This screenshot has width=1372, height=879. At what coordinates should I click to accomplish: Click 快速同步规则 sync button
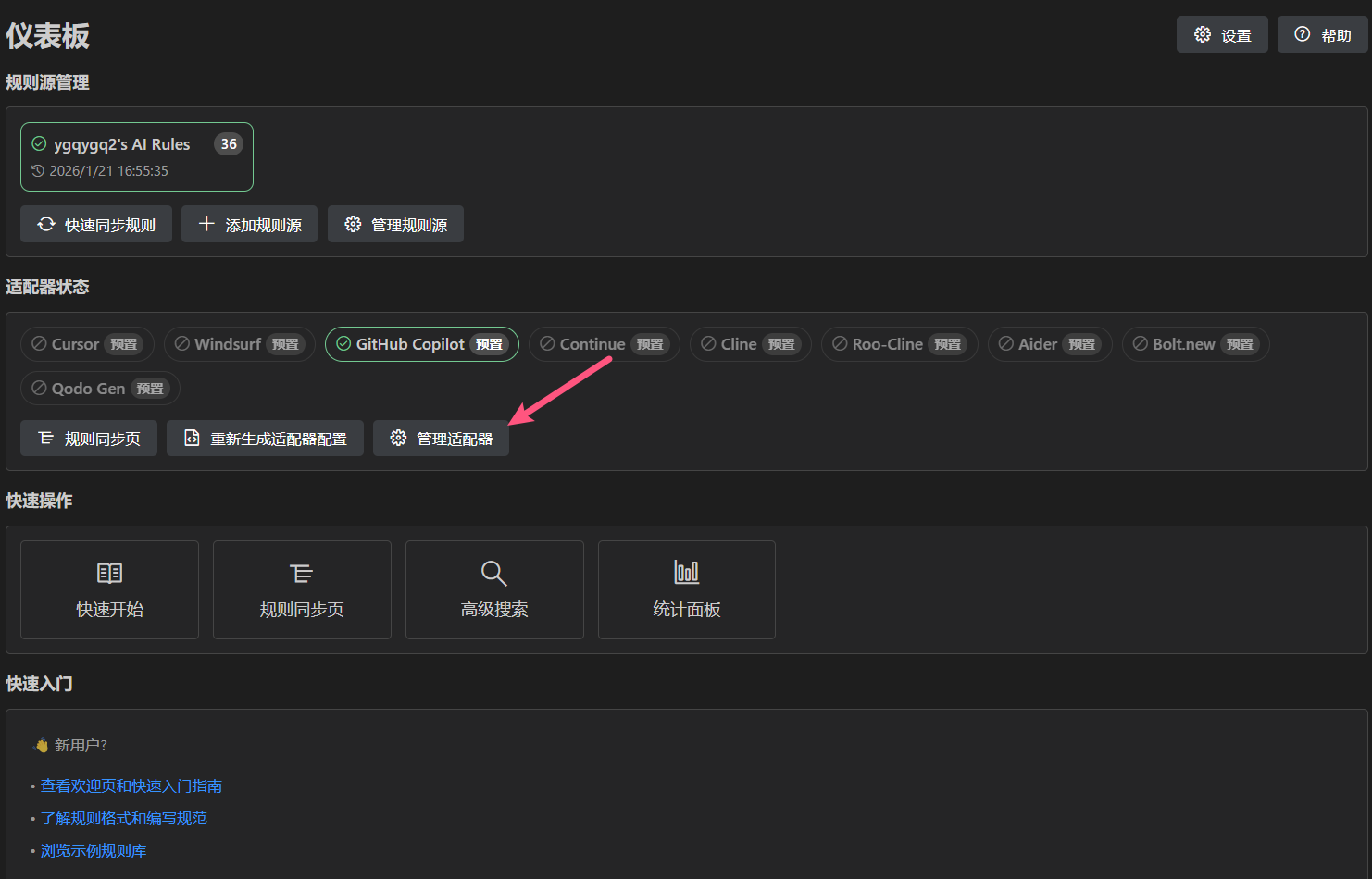point(96,225)
